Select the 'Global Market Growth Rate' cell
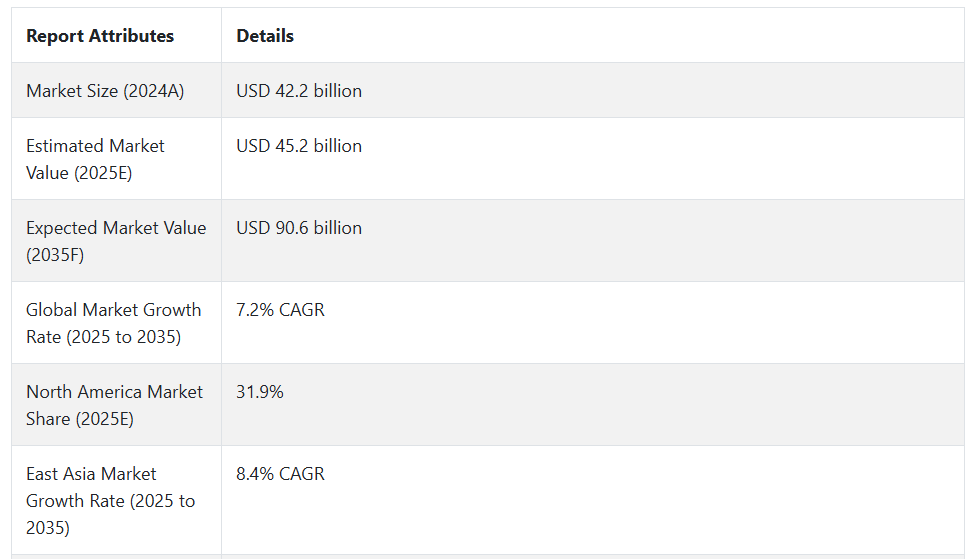 (117, 323)
